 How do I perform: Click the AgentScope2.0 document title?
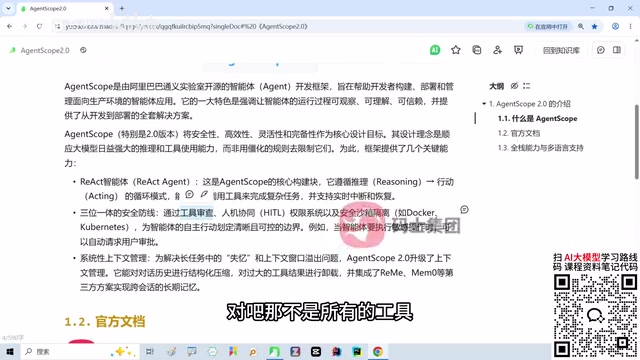(x=45, y=50)
